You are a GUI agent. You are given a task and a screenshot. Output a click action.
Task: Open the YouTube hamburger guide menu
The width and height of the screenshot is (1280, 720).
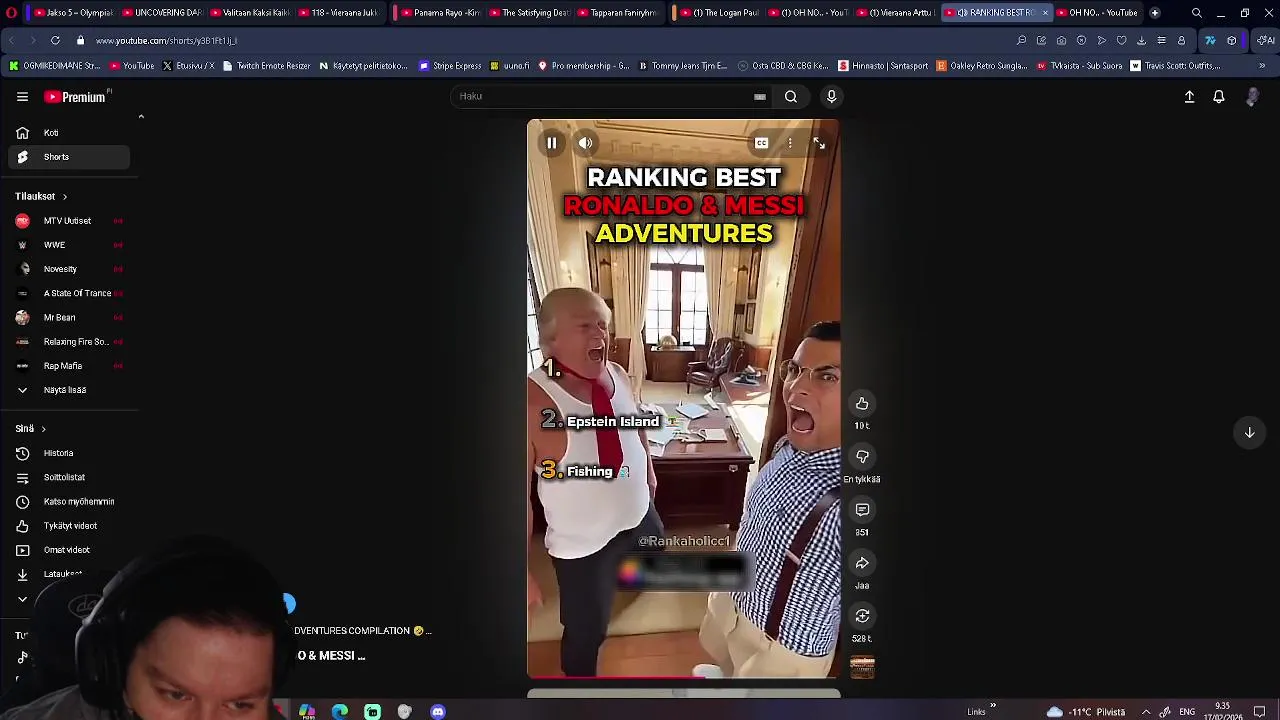tap(22, 97)
